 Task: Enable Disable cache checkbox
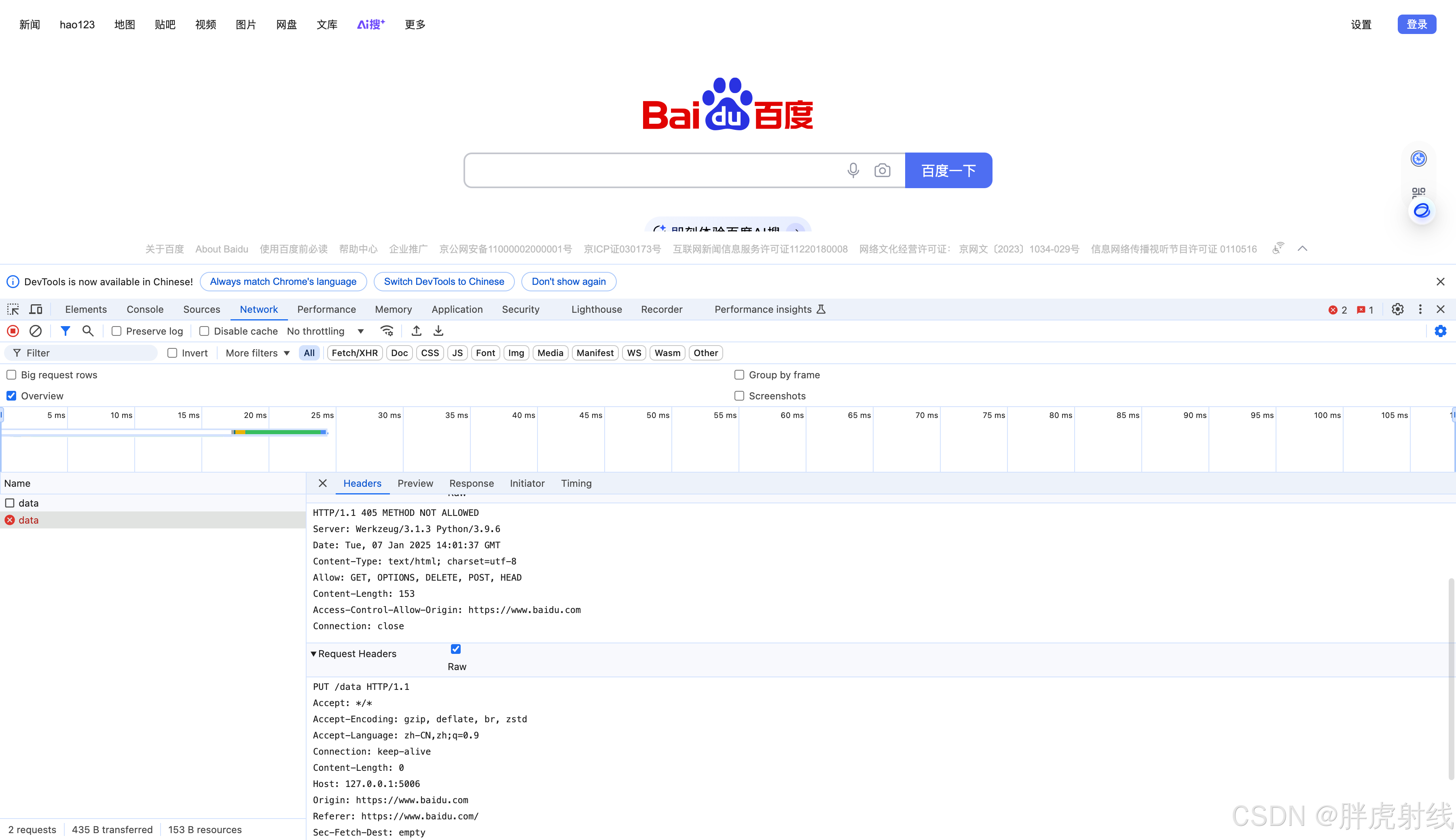click(x=204, y=331)
